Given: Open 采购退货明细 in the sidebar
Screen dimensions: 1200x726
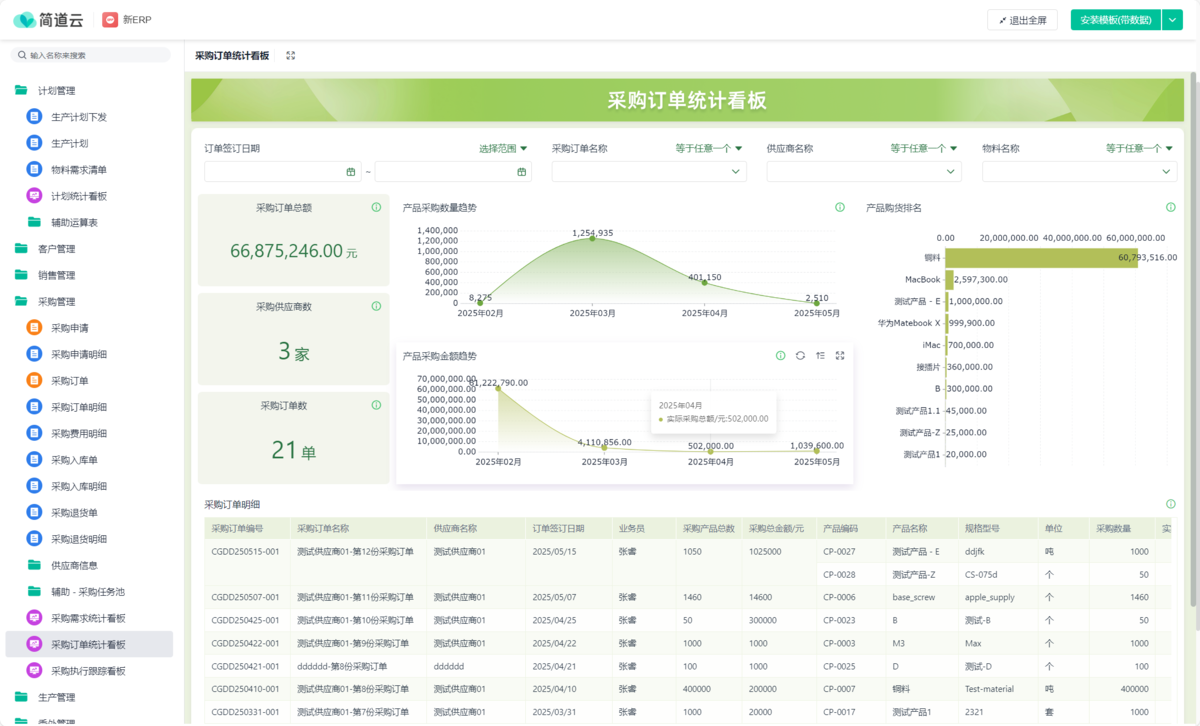Looking at the screenshot, I should [79, 539].
